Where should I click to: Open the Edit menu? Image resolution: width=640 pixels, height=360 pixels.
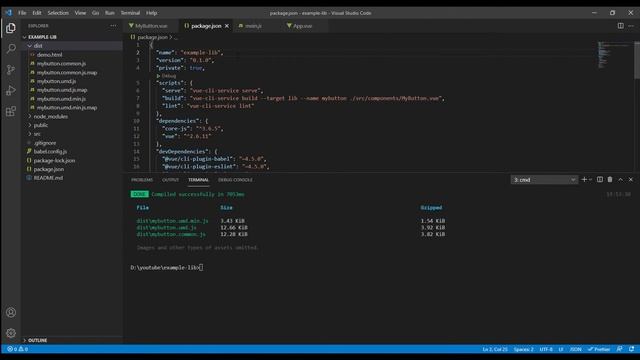tap(37, 13)
